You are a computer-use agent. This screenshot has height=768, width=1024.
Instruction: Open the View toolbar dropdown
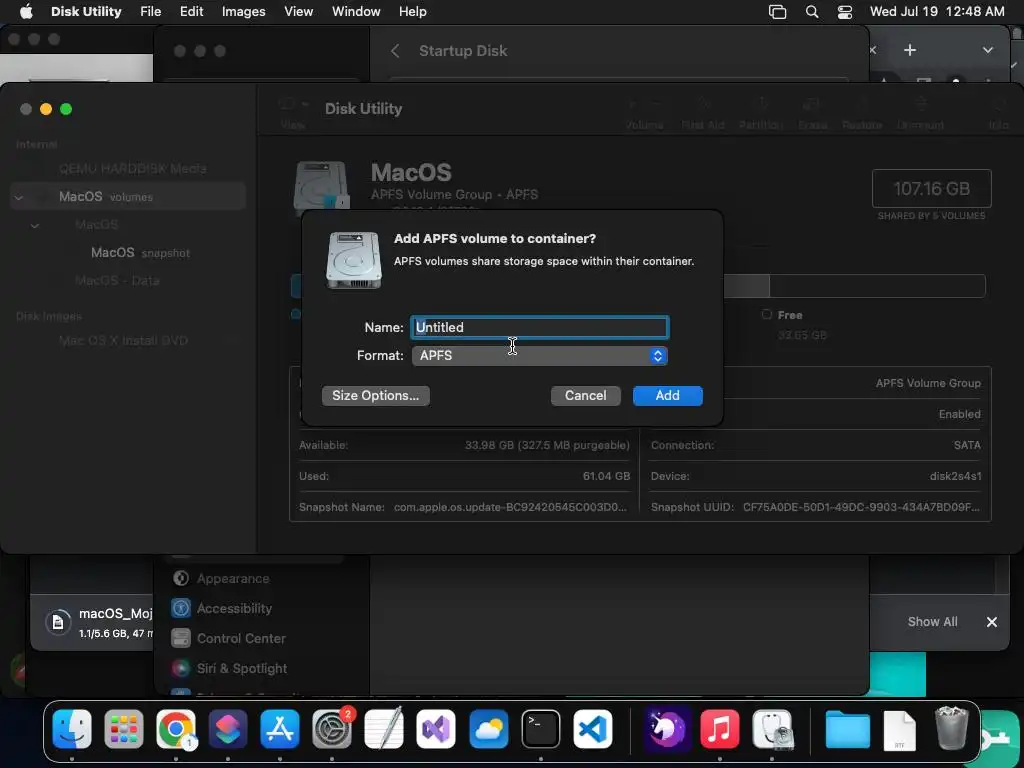[x=293, y=112]
